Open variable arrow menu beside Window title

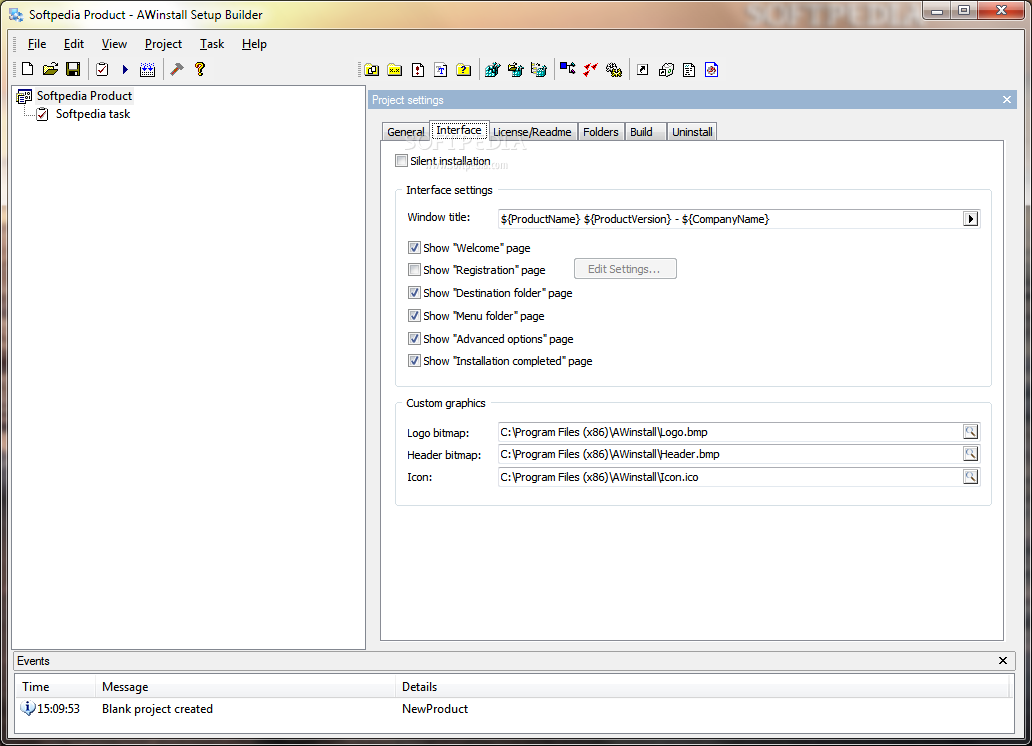[x=971, y=219]
